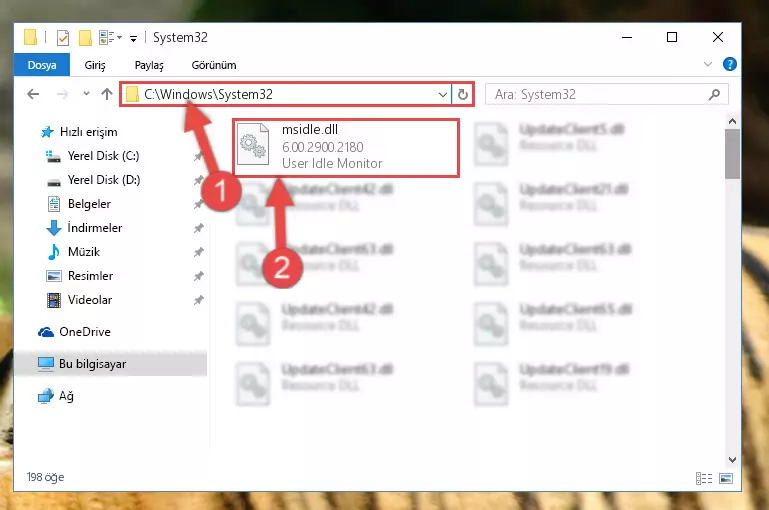The image size is (769, 510).
Task: Select the msidle.dll file
Action: point(346,147)
